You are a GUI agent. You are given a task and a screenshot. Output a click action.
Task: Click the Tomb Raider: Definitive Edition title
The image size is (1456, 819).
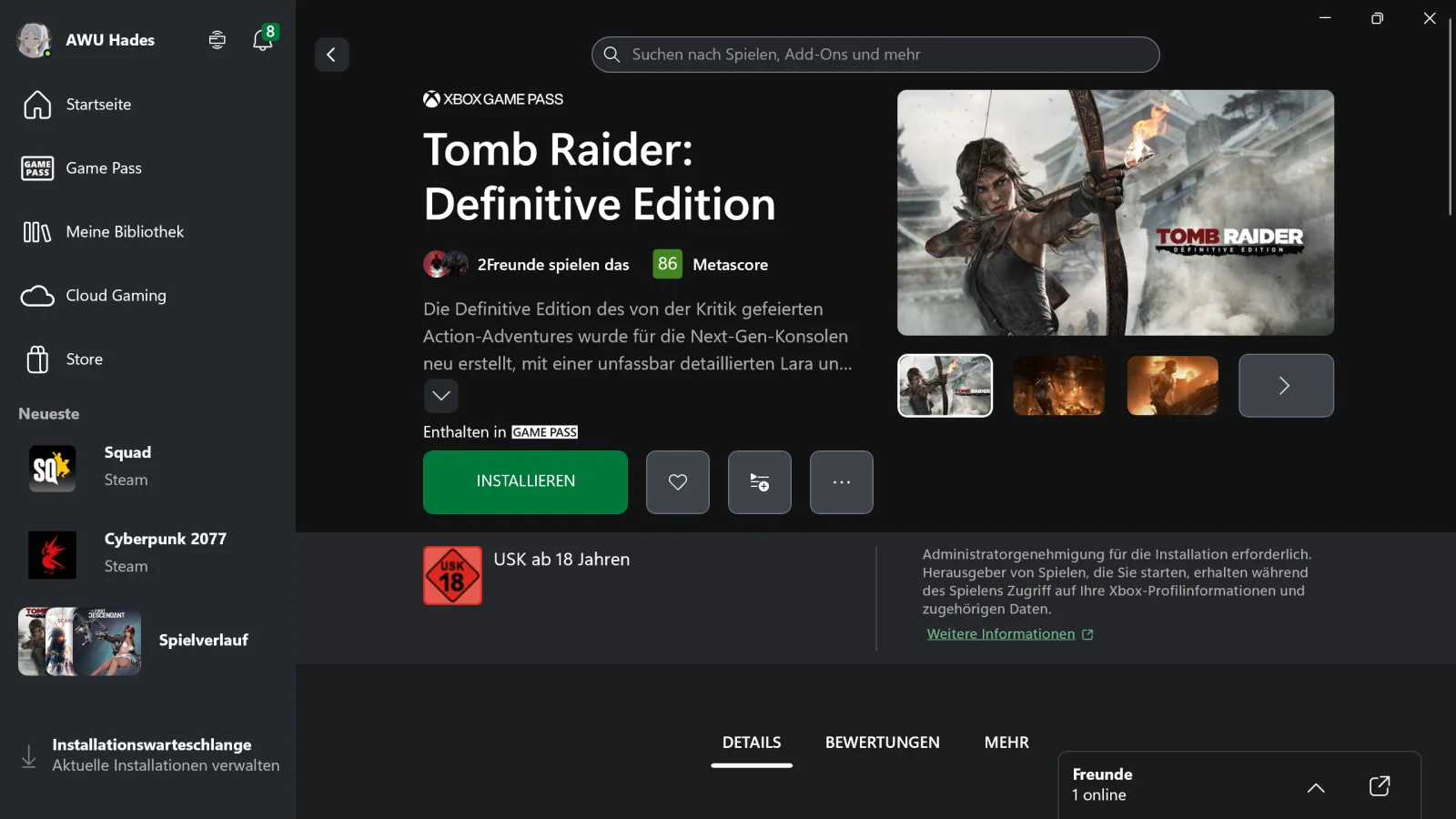600,177
